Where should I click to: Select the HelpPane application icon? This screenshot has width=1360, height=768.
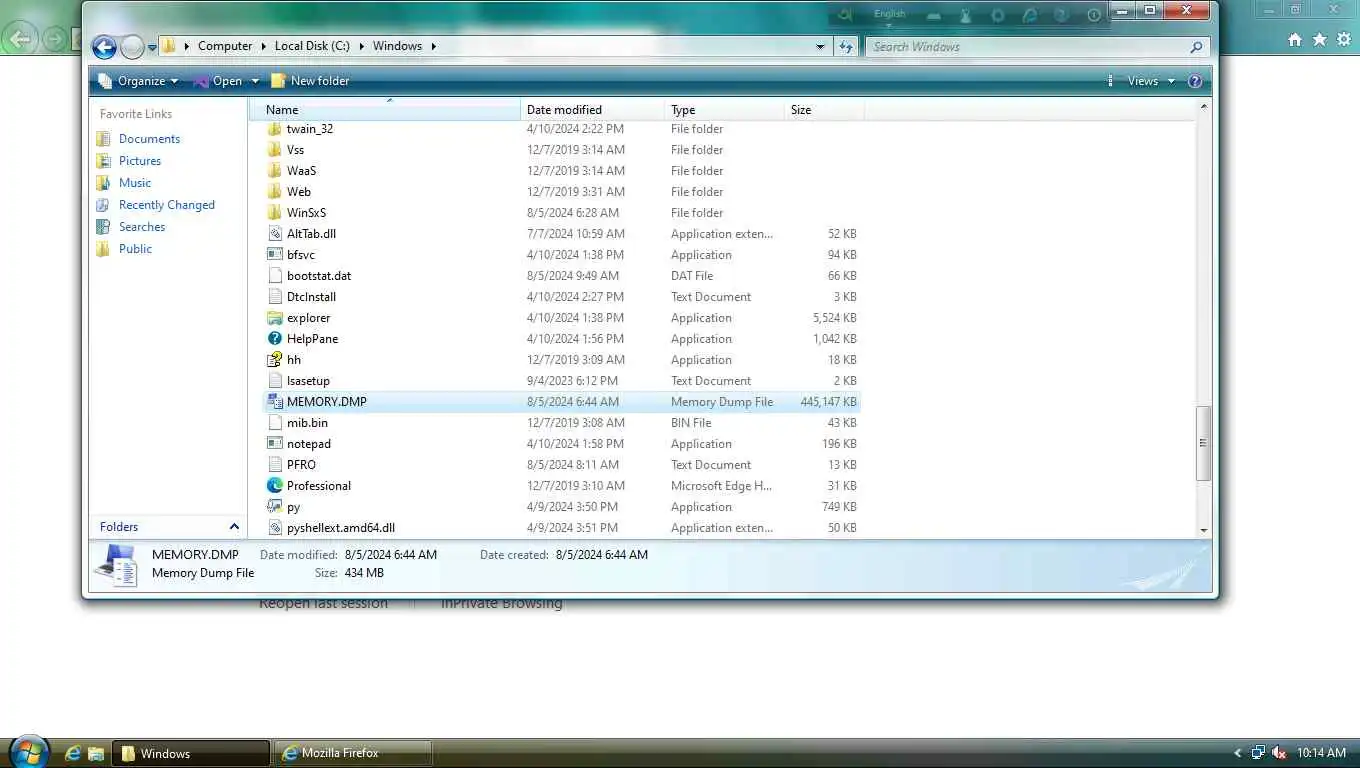coord(275,339)
